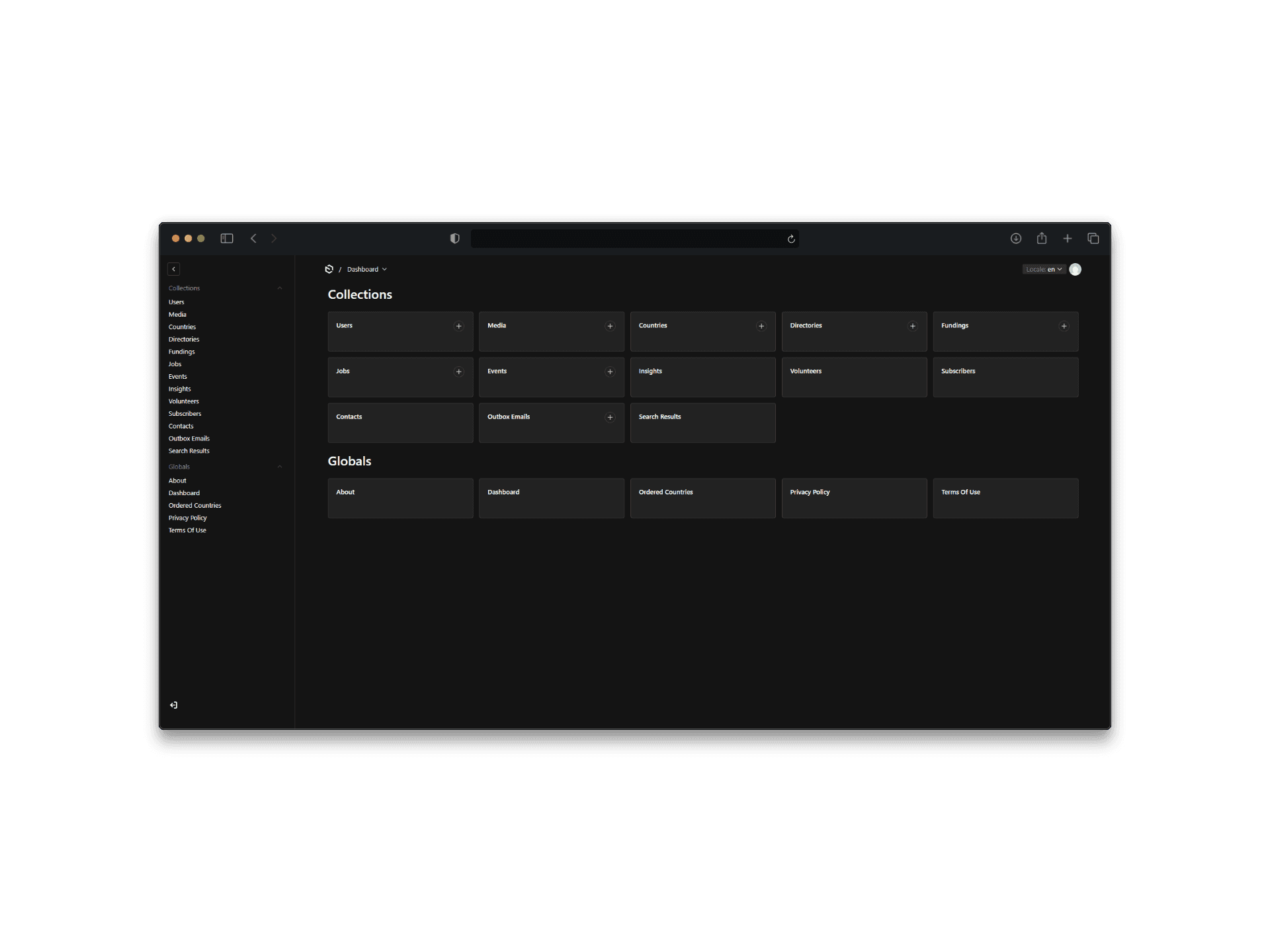
Task: Click Fundings title on the collection card
Action: click(x=954, y=326)
